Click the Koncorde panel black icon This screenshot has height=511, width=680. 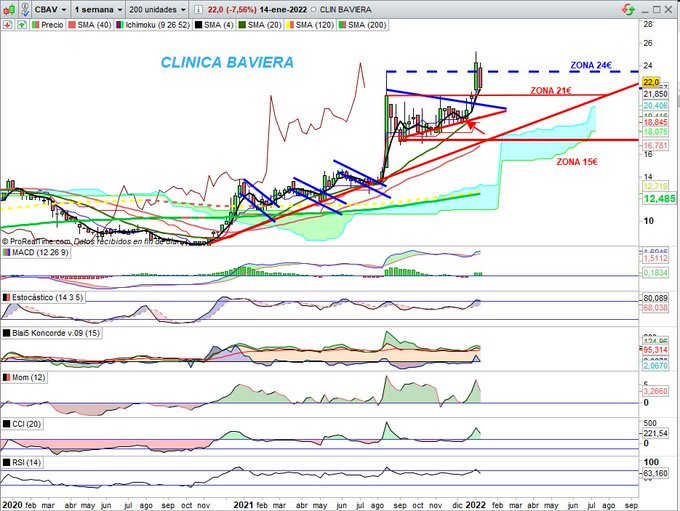pos(7,333)
